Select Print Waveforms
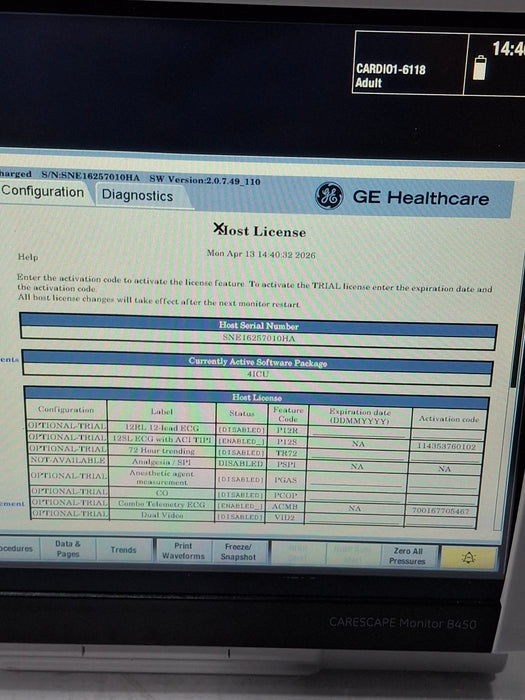 click(x=183, y=551)
